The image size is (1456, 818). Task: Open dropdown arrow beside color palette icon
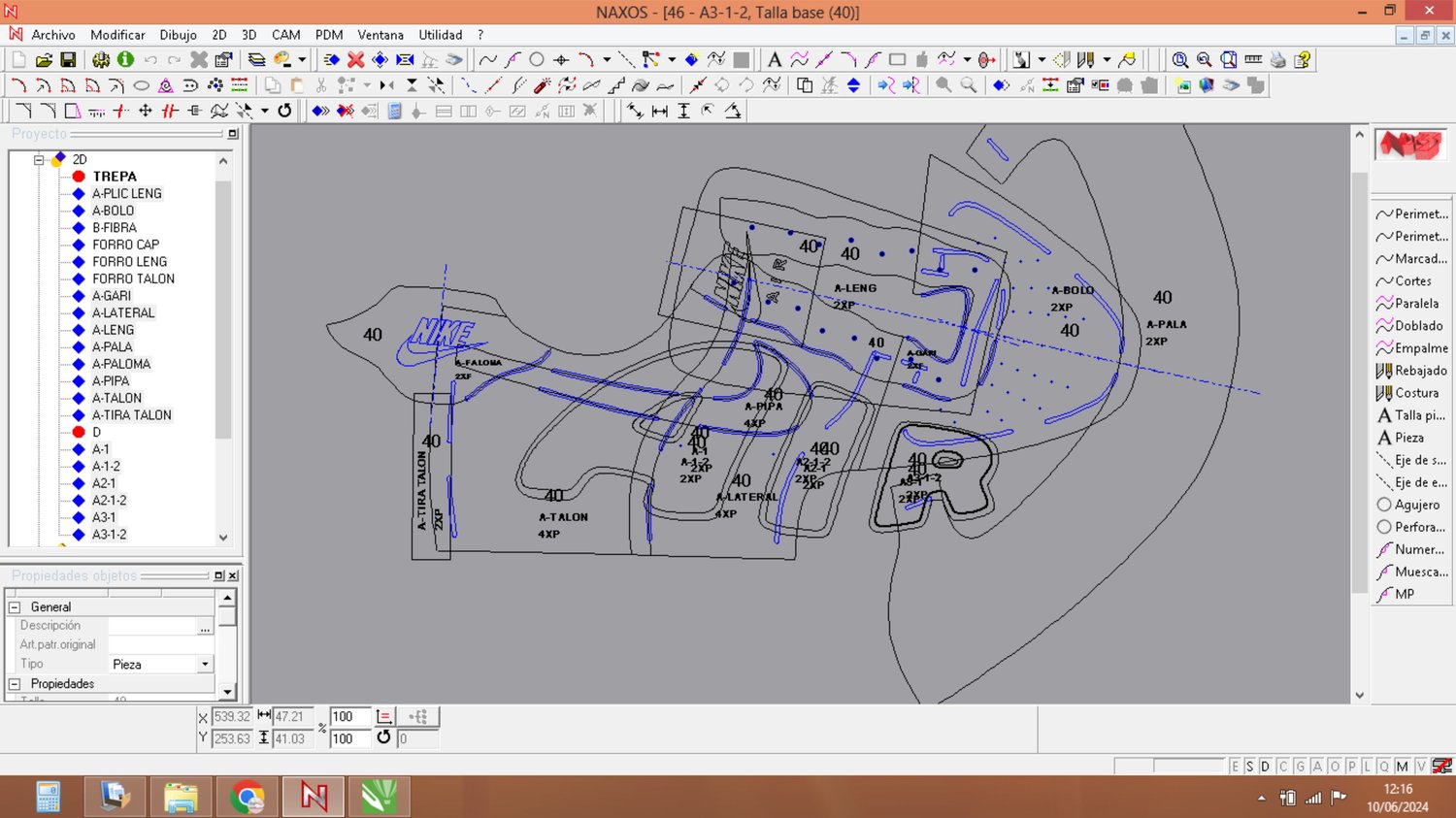click(302, 60)
